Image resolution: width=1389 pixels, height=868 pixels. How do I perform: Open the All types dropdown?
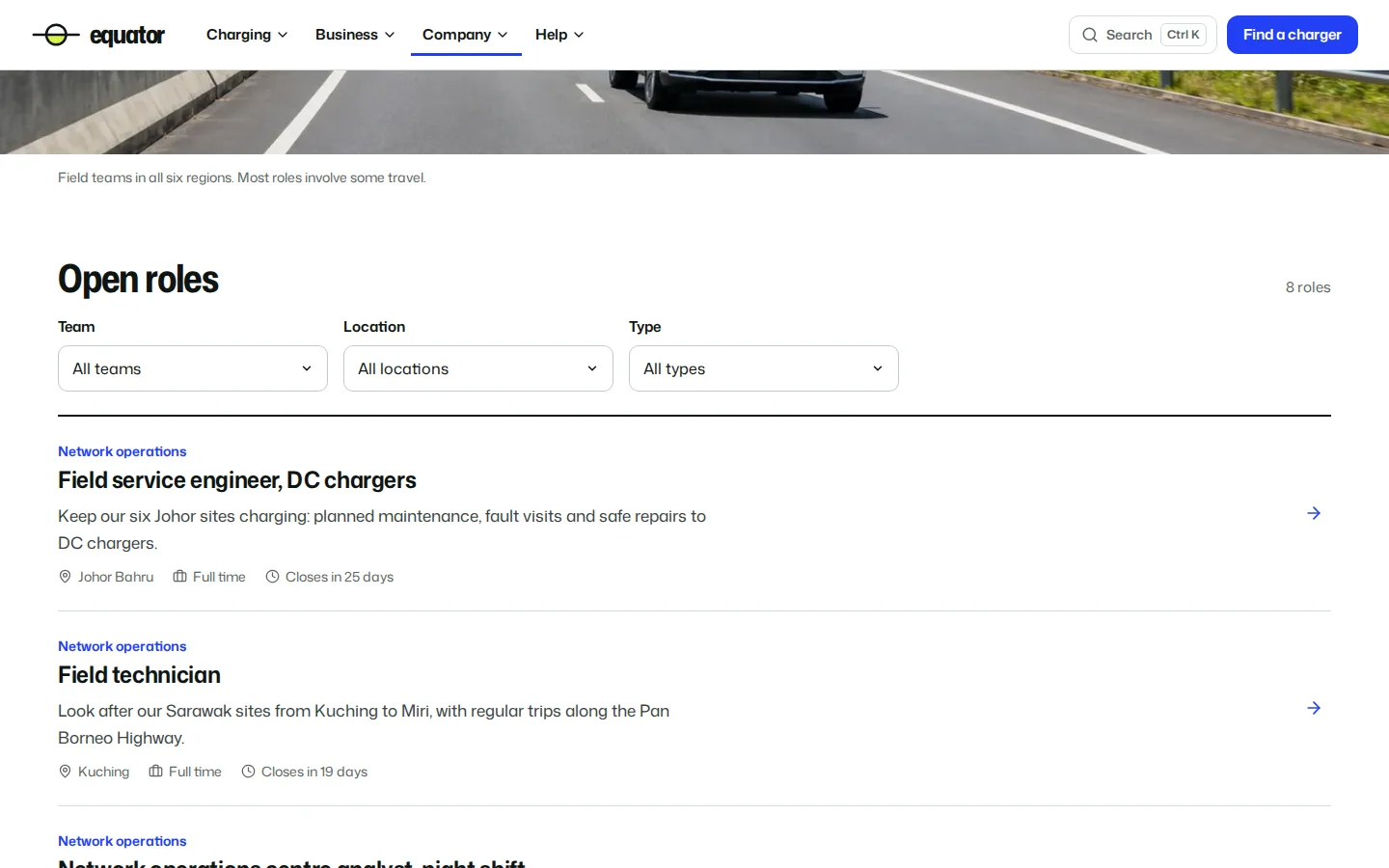pos(764,368)
